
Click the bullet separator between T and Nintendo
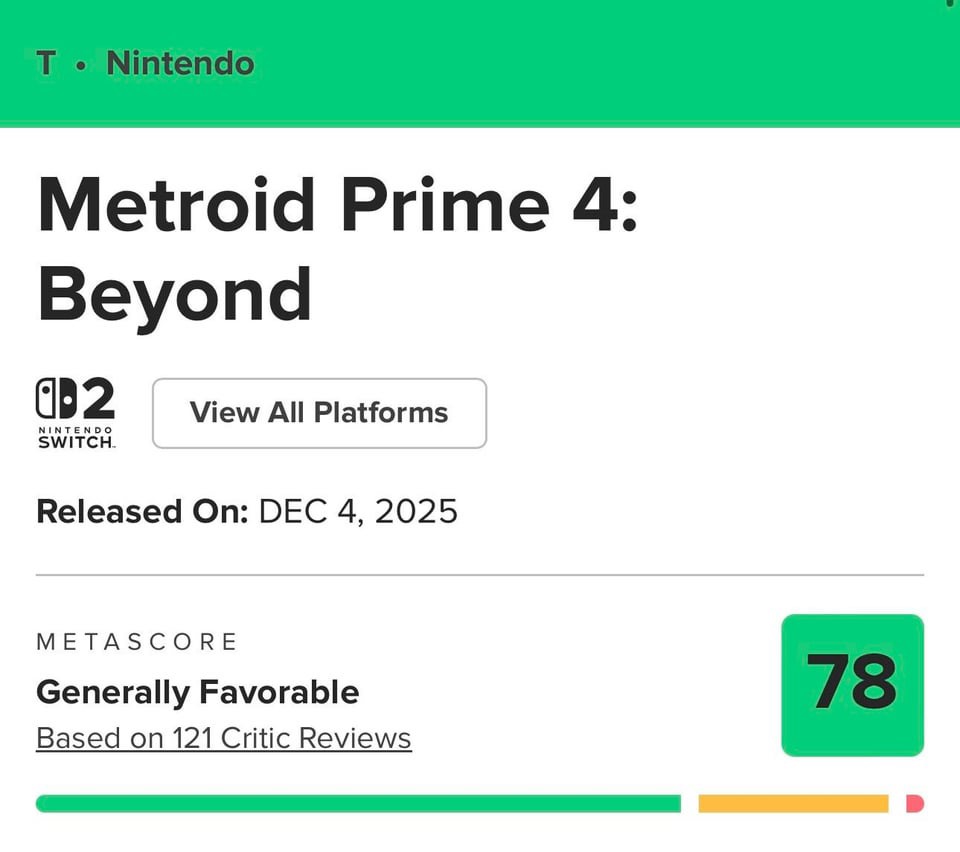82,65
